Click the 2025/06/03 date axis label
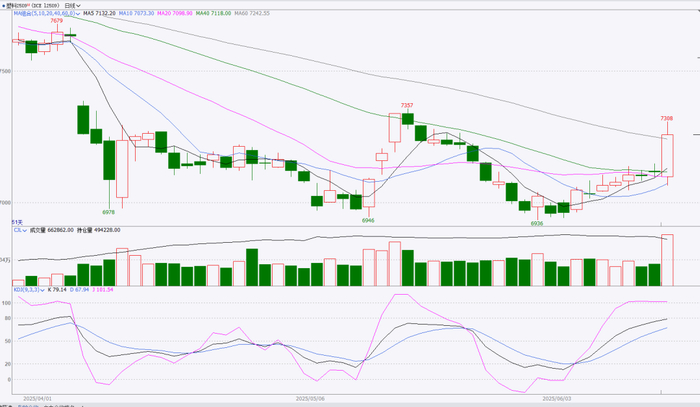Screen dimensions: 700x407 coord(556,398)
